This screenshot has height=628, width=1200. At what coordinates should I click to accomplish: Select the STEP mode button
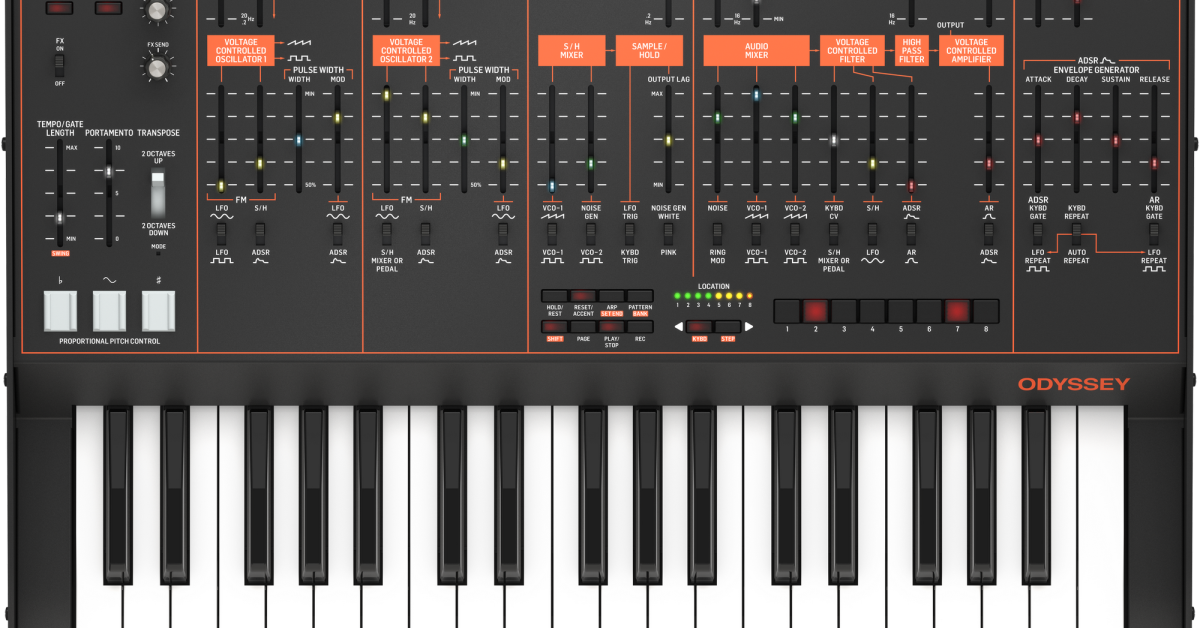[728, 327]
